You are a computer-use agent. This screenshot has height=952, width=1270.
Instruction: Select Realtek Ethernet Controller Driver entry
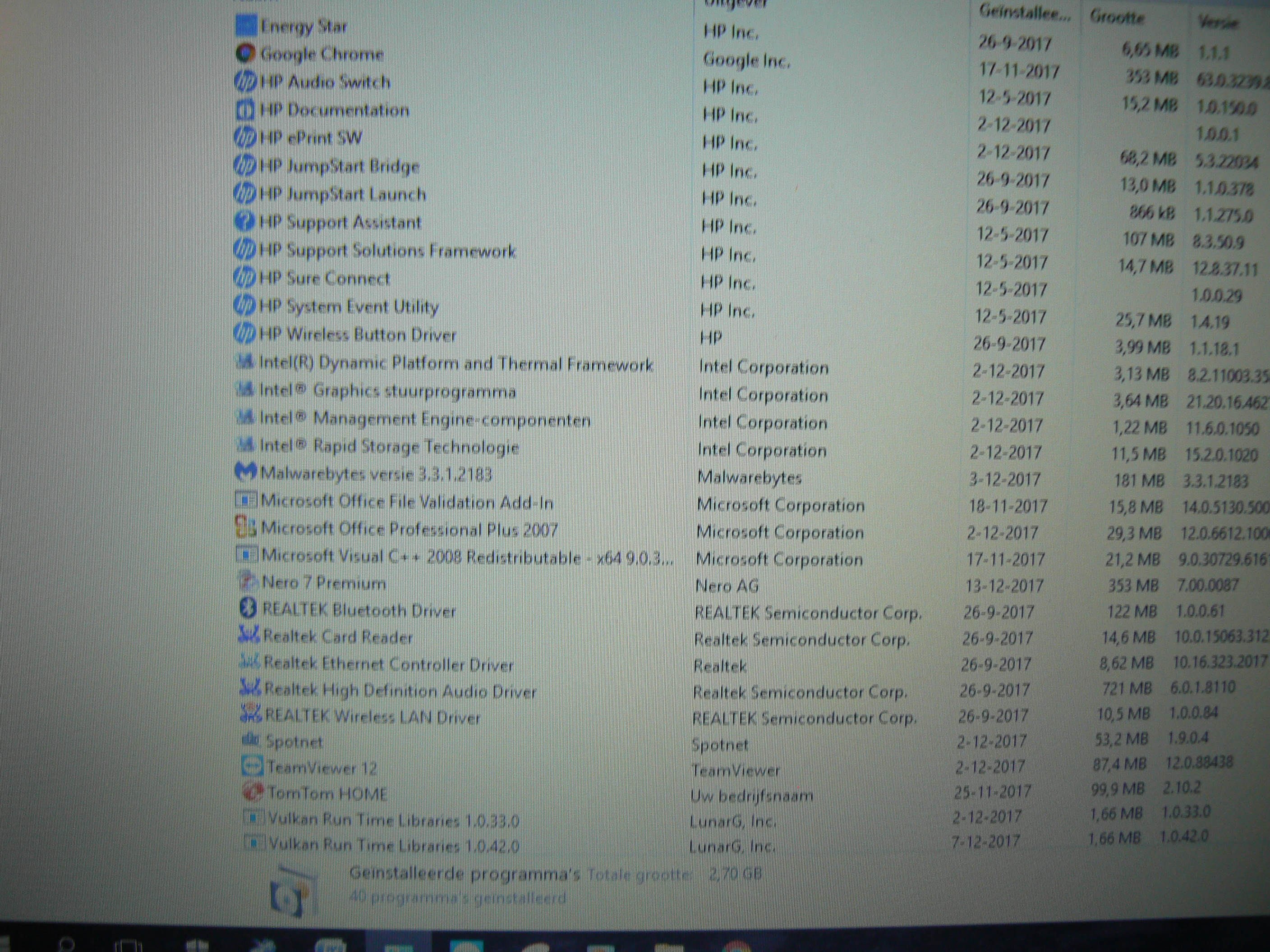click(x=389, y=664)
